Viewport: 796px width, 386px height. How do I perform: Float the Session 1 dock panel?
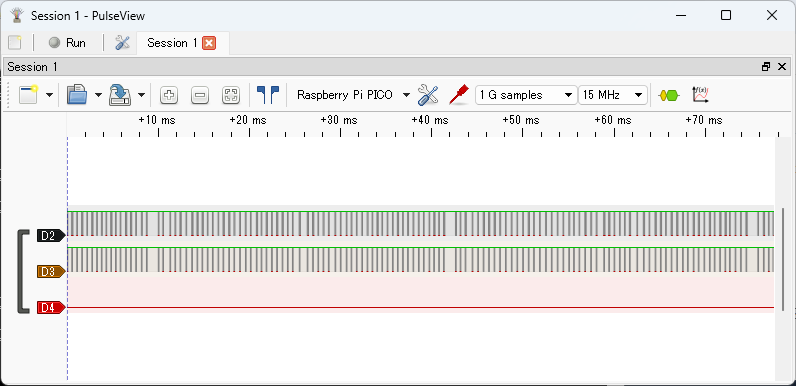click(x=766, y=67)
